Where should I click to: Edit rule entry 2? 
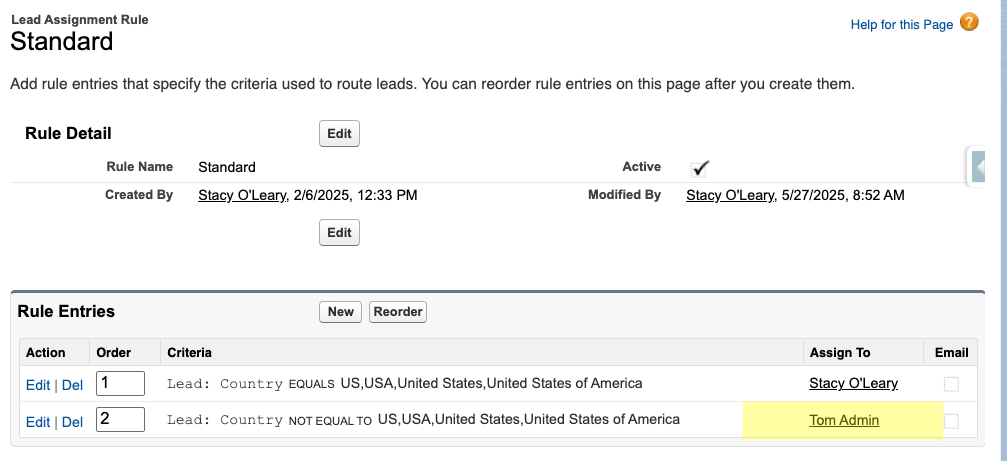pyautogui.click(x=38, y=422)
